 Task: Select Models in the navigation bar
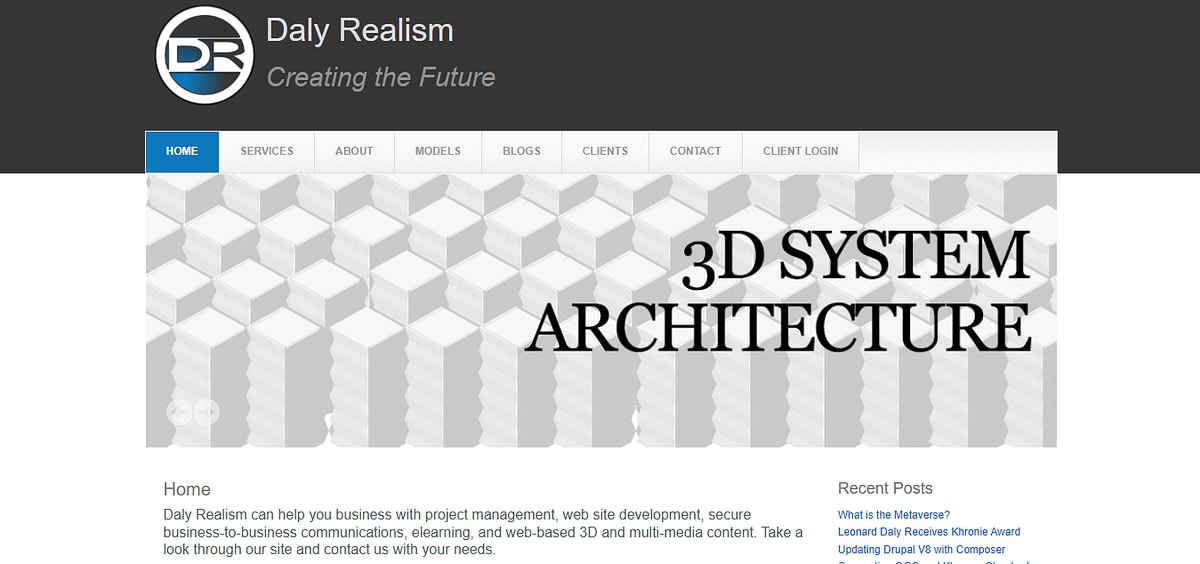click(x=438, y=151)
